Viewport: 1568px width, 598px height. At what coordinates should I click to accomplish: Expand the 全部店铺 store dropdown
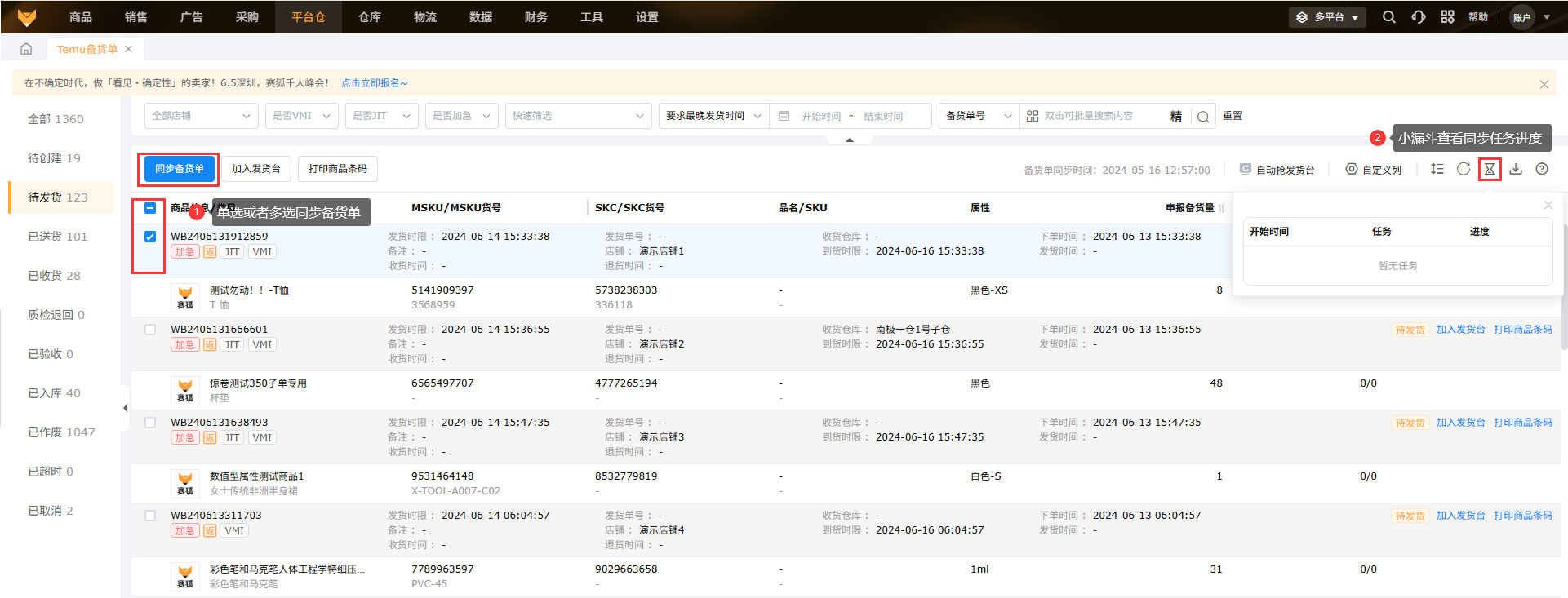point(201,116)
